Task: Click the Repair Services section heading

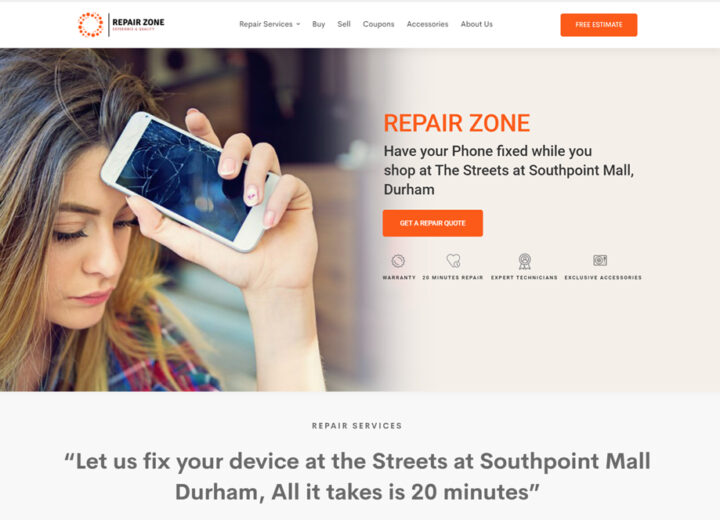Action: [x=357, y=426]
